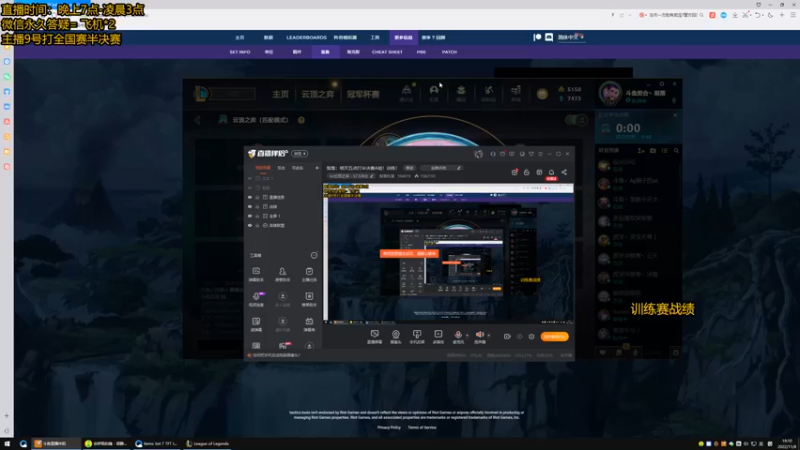Select the PBE sub-tab
Viewport: 800px width, 450px height.
click(421, 52)
